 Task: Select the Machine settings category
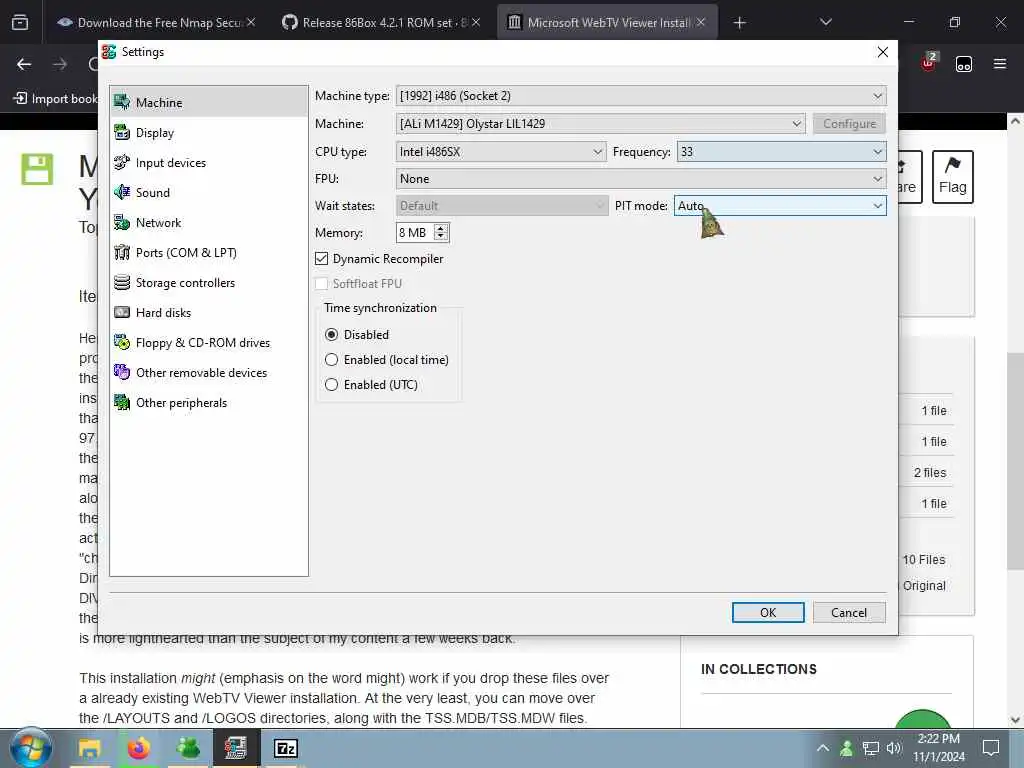click(208, 103)
